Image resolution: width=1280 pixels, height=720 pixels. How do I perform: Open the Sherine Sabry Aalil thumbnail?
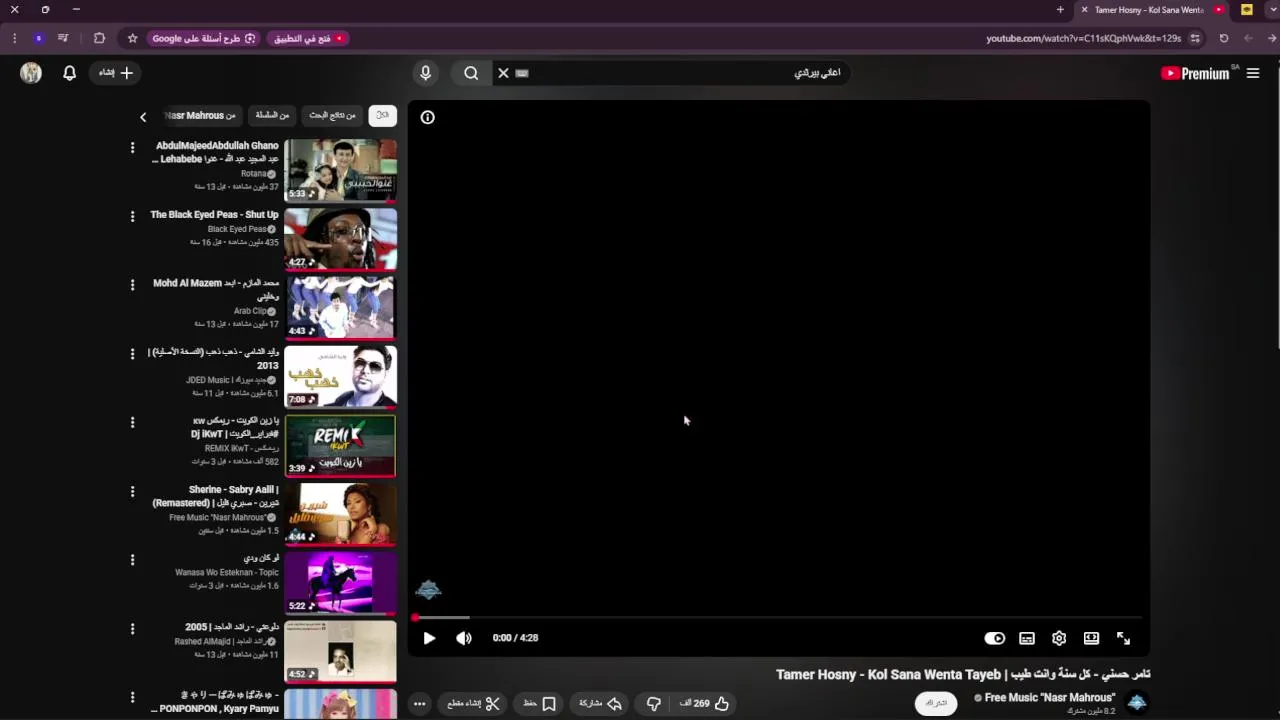(340, 514)
